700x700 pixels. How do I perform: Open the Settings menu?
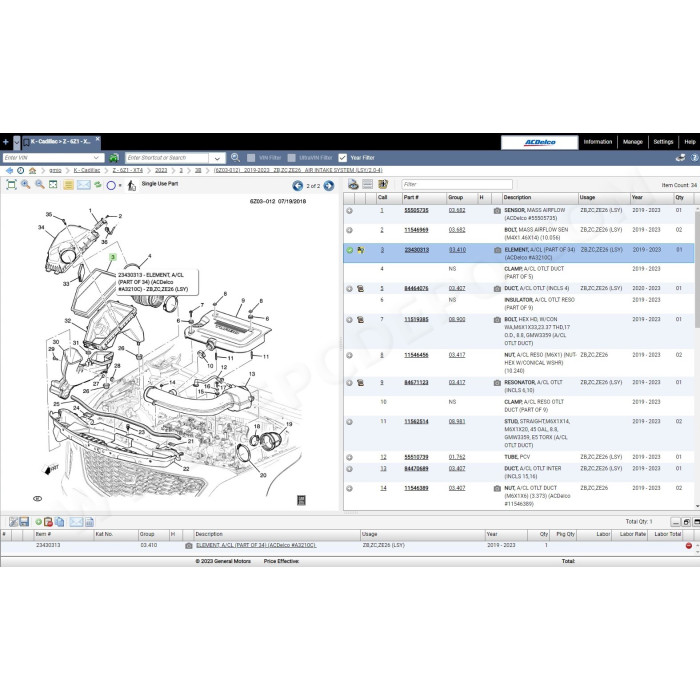click(x=663, y=142)
